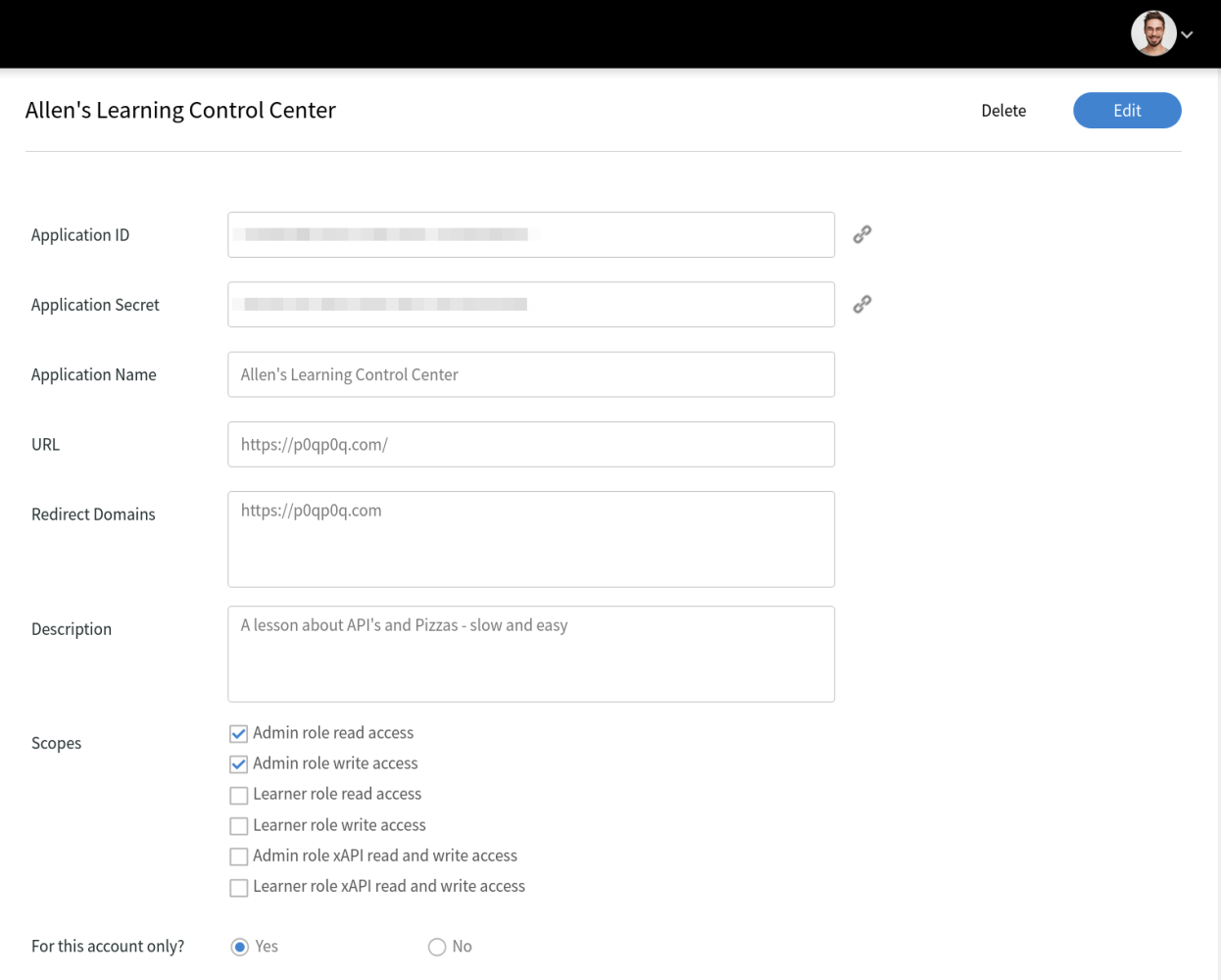Select Yes for this account only
The width and height of the screenshot is (1221, 980).
point(240,947)
